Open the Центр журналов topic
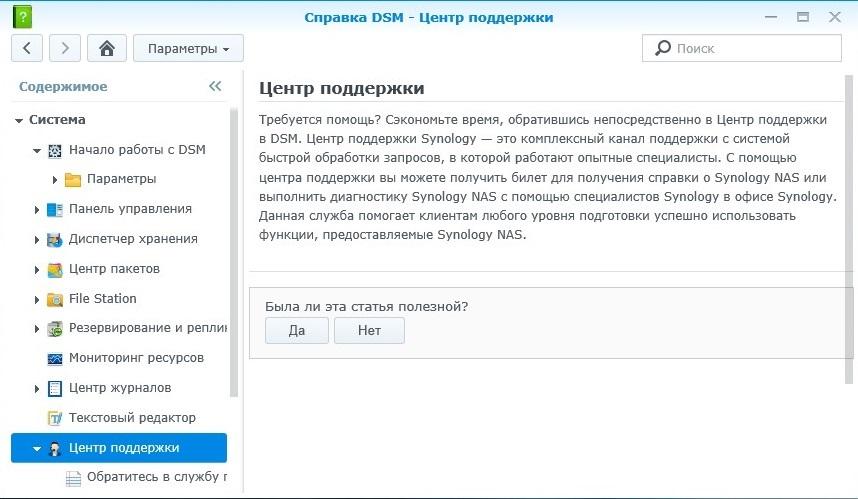The image size is (858, 499). 120,388
